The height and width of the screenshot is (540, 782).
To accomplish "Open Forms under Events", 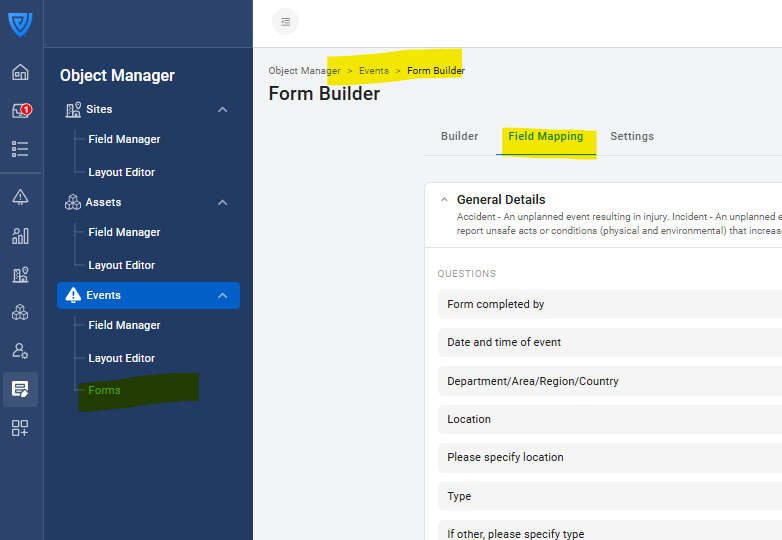I will [104, 390].
